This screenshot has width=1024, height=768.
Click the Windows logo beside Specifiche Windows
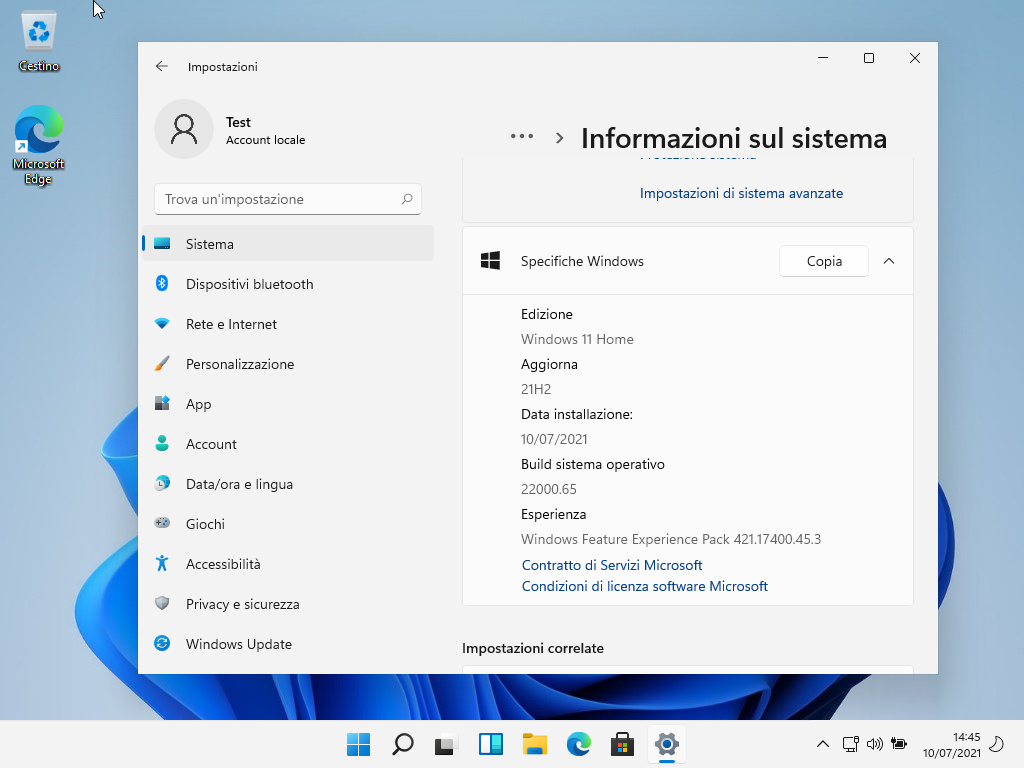tap(490, 261)
